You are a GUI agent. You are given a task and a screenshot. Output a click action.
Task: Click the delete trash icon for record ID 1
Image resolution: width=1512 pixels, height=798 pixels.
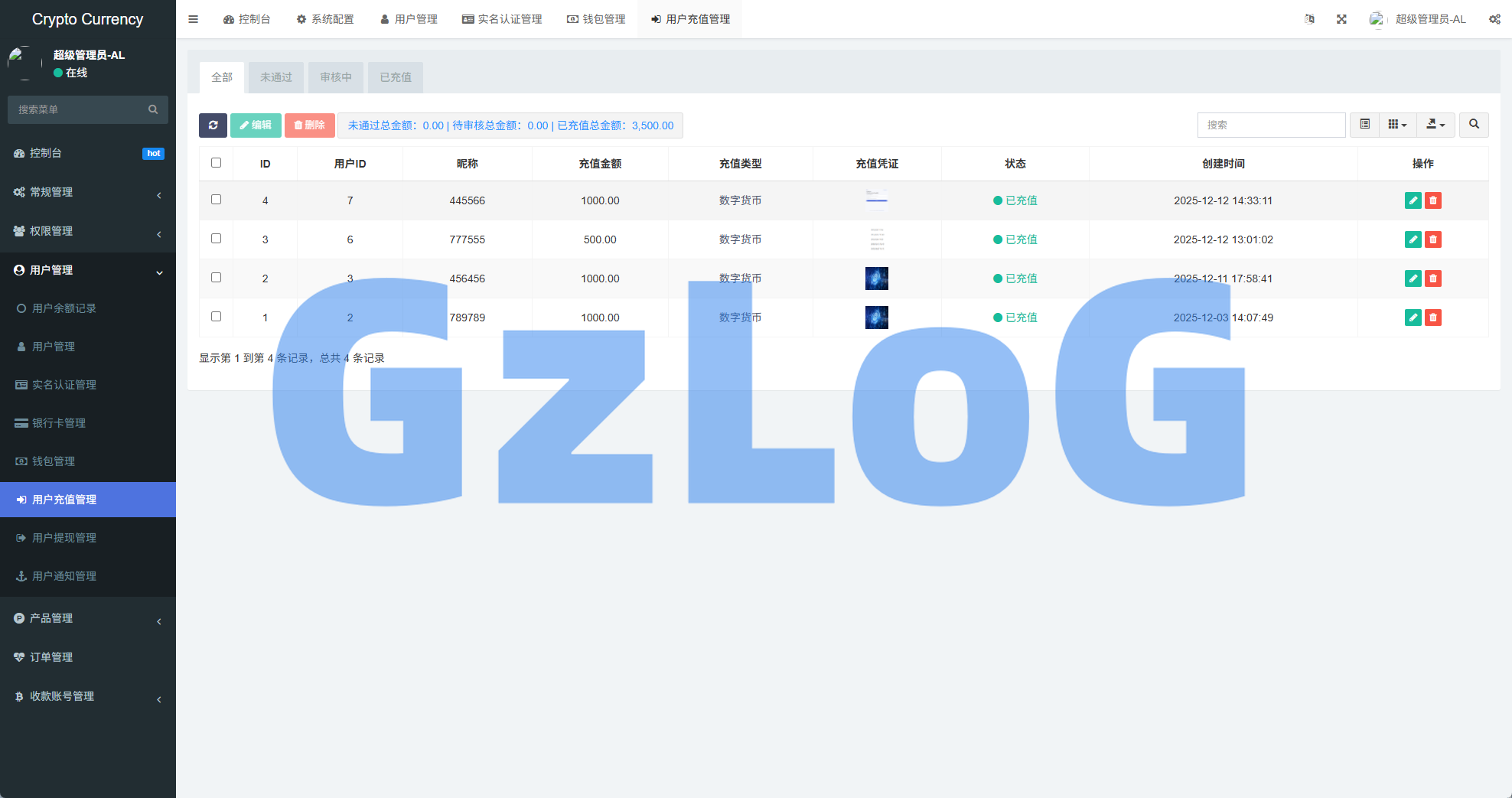point(1433,318)
